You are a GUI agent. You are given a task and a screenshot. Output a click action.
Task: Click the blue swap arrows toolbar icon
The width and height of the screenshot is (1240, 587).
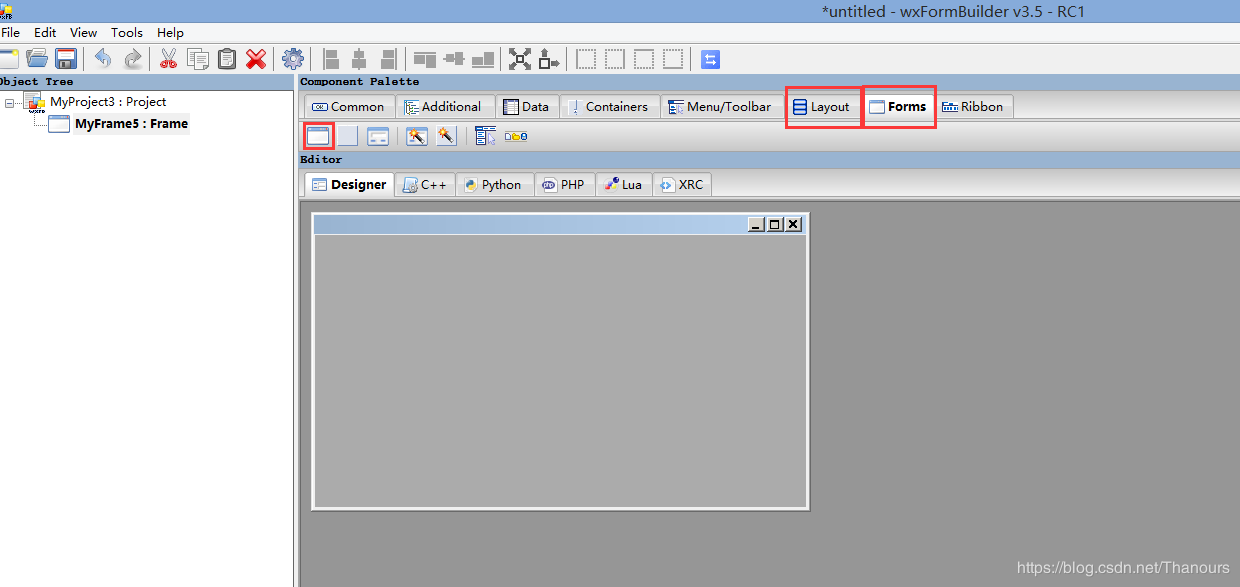[x=710, y=59]
